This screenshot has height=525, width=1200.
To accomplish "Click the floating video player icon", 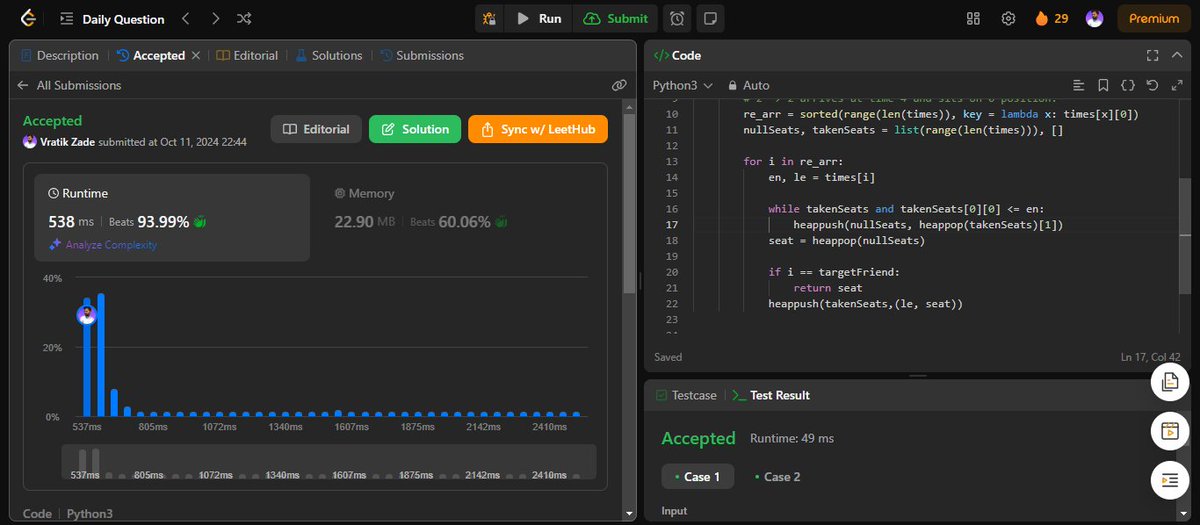I will coord(1170,431).
